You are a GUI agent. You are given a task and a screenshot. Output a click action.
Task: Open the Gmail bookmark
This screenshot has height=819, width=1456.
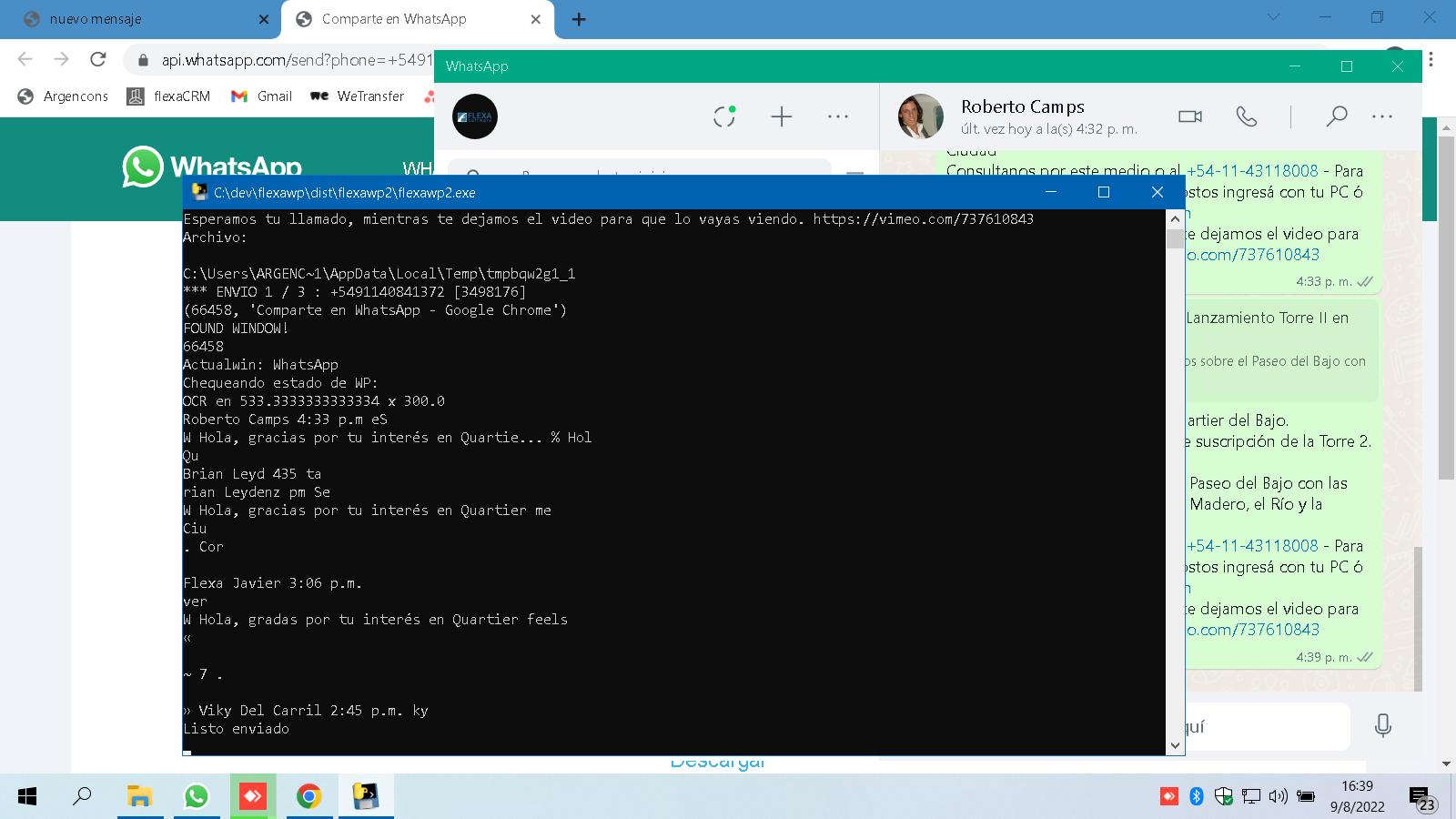tap(261, 96)
